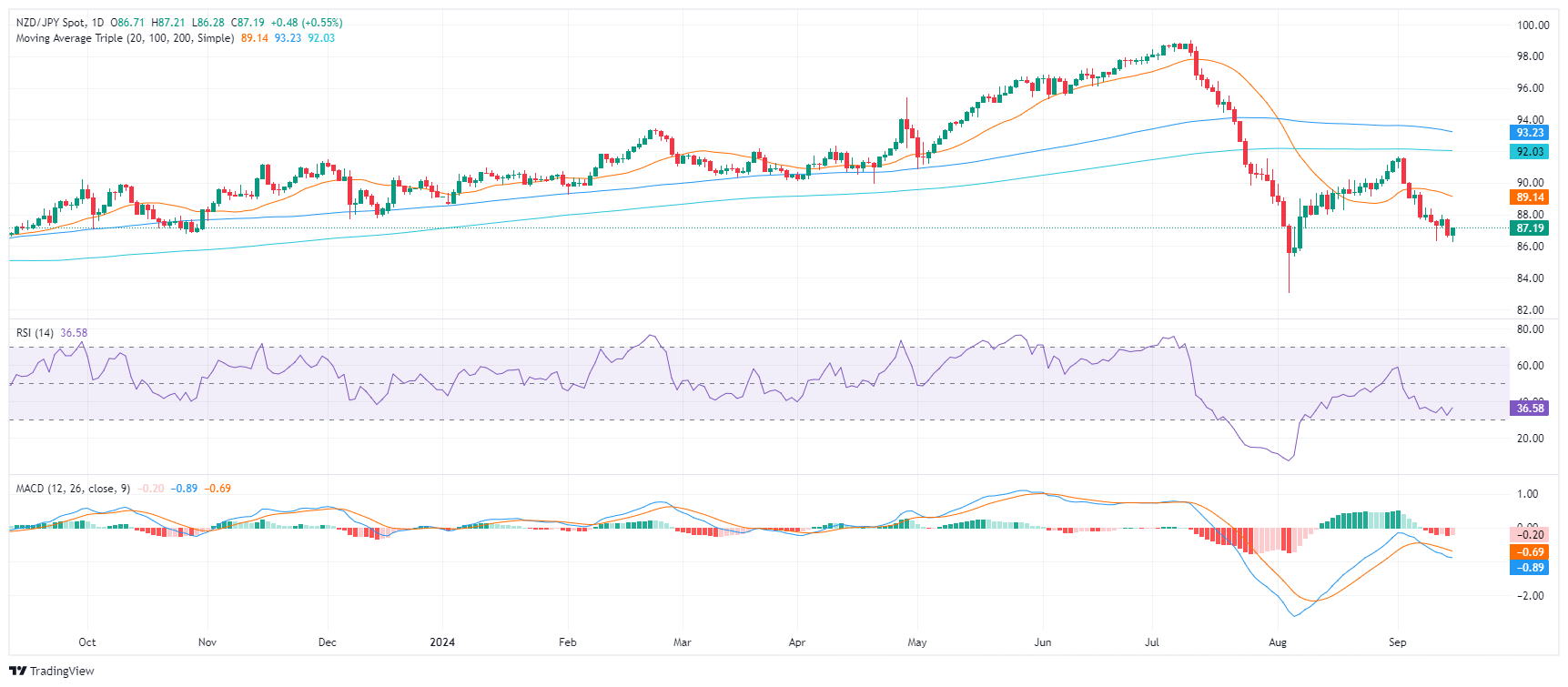Screen dimensions: 1568x687
Task: Click the orange 89.14 price tag on axis
Action: point(1530,197)
